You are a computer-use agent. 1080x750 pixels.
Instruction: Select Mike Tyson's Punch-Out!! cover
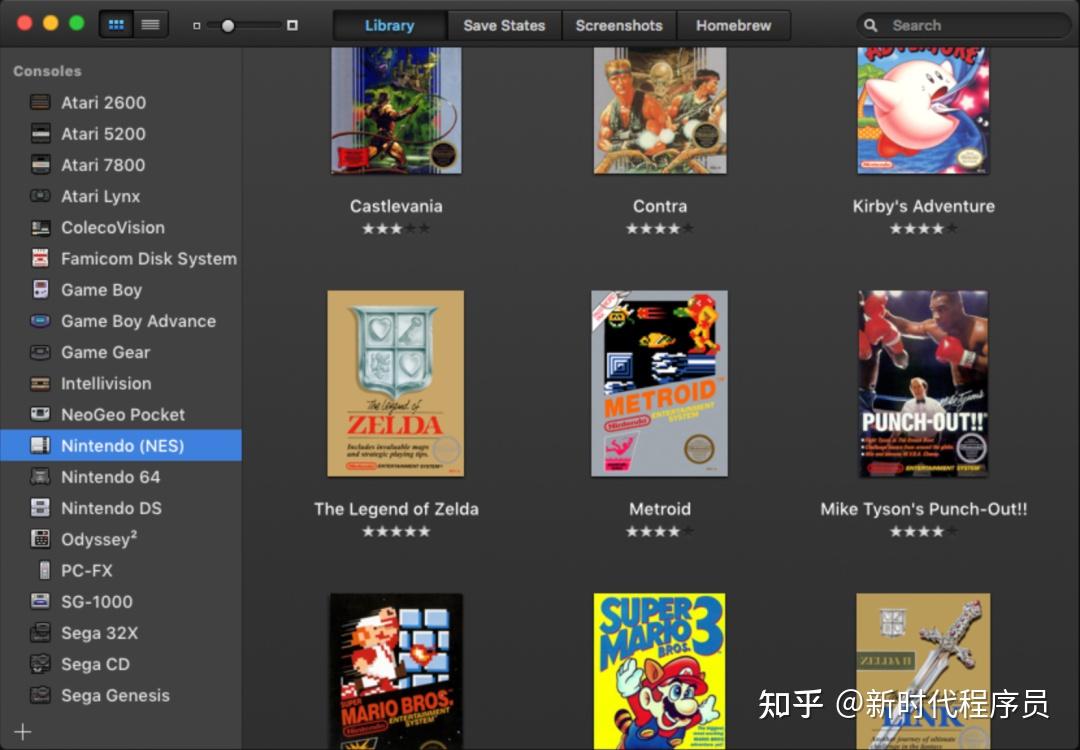pyautogui.click(x=923, y=383)
